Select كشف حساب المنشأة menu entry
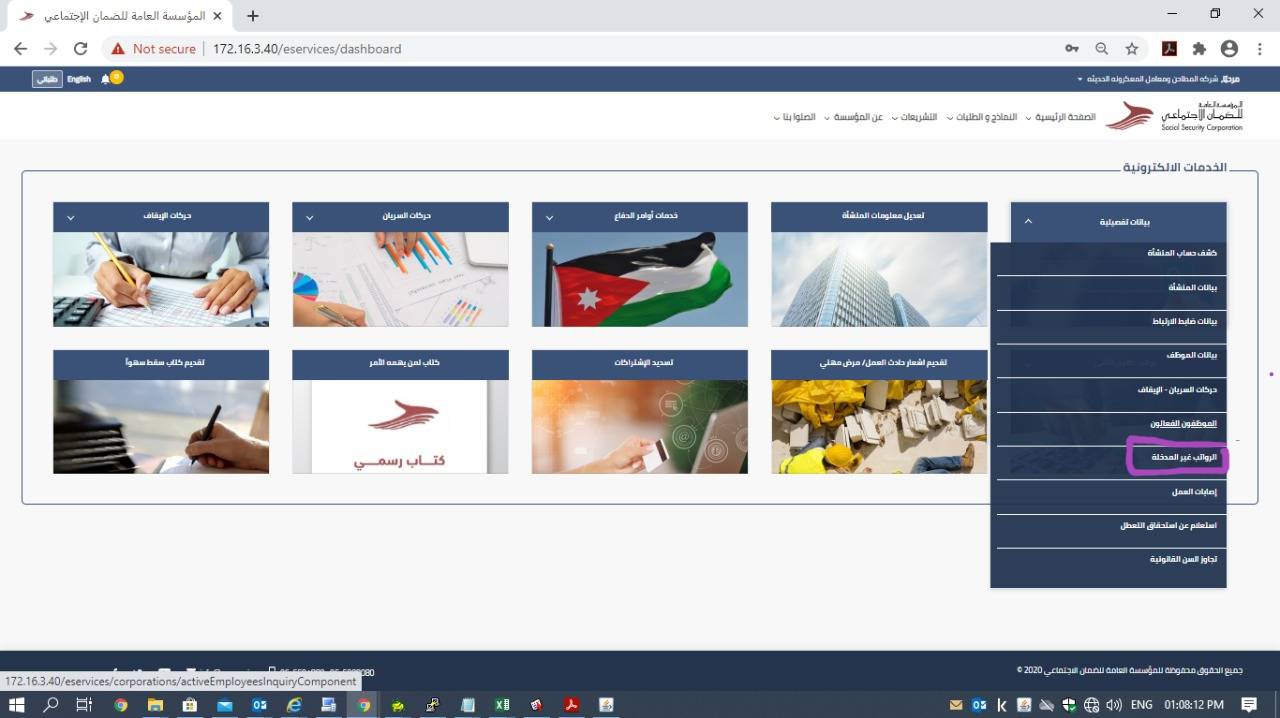This screenshot has height=718, width=1280. [x=1181, y=253]
